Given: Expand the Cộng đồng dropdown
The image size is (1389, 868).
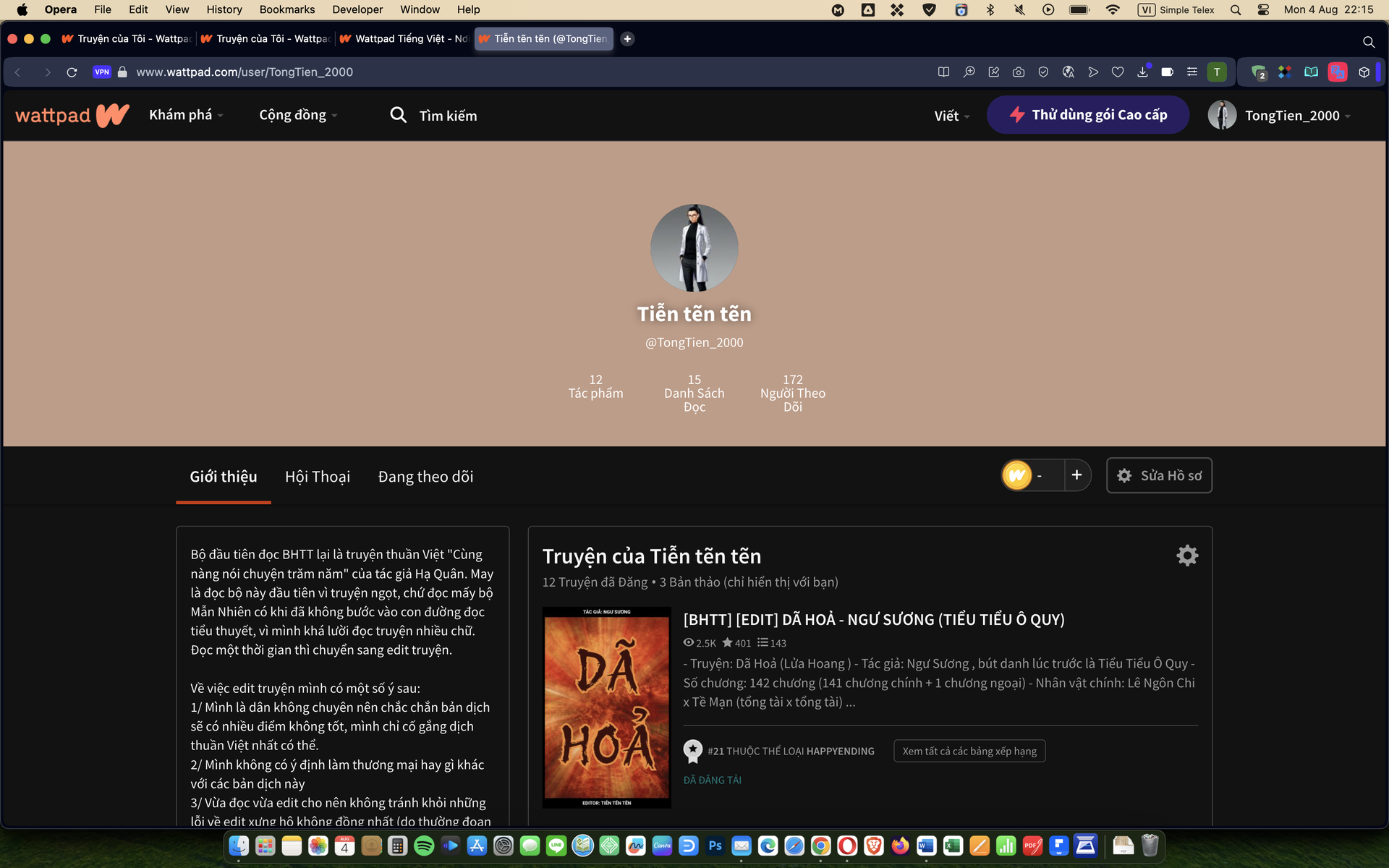Looking at the screenshot, I should 298,115.
